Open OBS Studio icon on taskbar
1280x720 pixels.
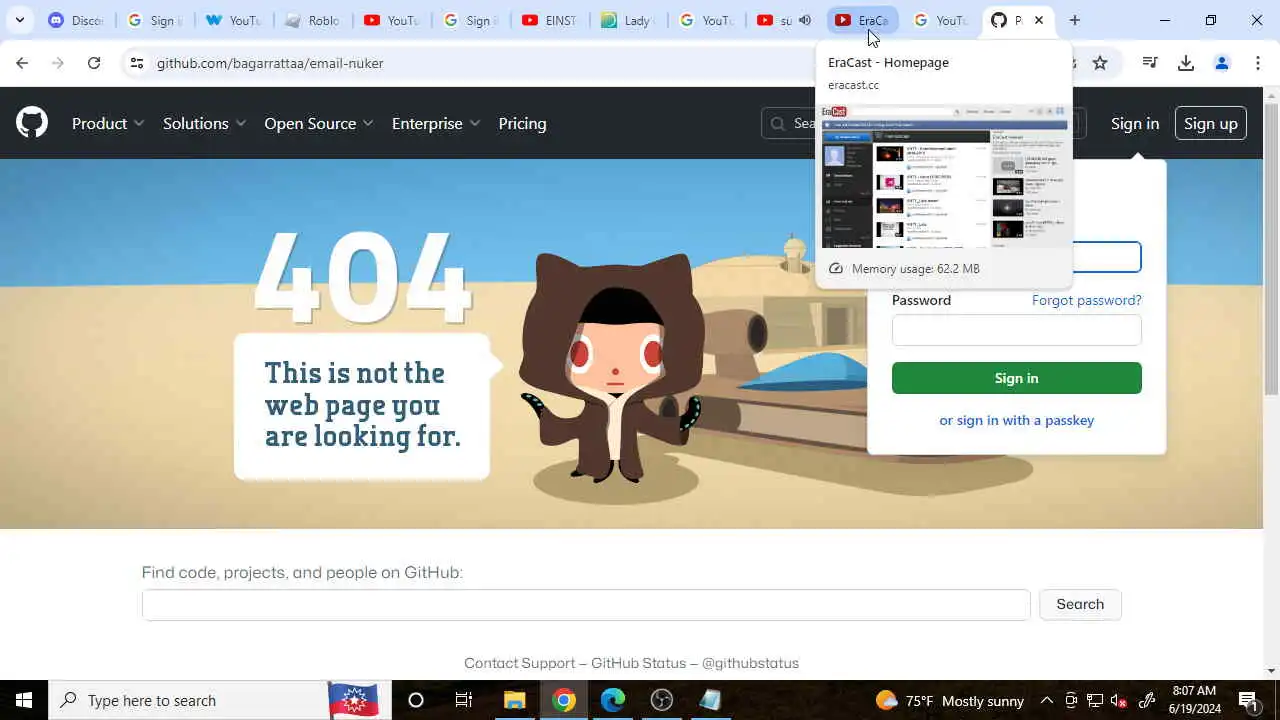pyautogui.click(x=662, y=700)
